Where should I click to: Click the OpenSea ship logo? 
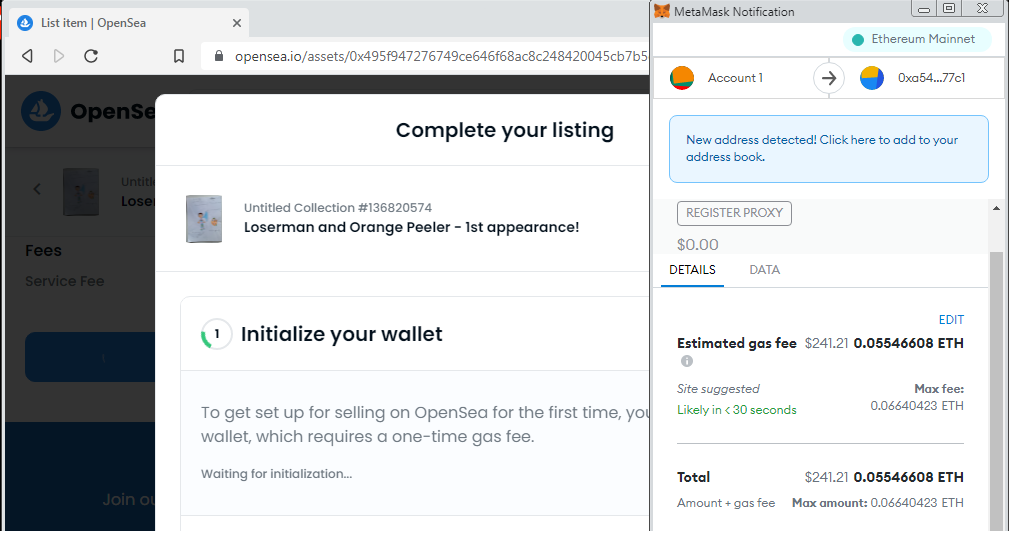41,111
